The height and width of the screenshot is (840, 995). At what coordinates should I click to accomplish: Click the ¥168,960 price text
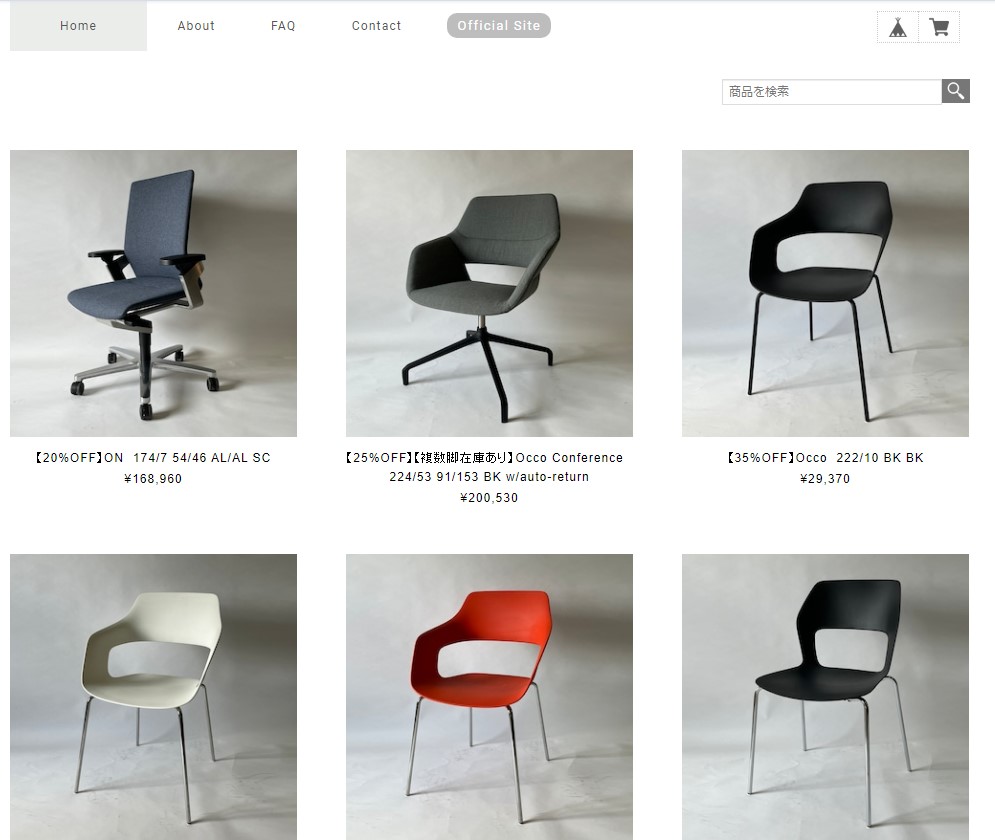click(153, 478)
